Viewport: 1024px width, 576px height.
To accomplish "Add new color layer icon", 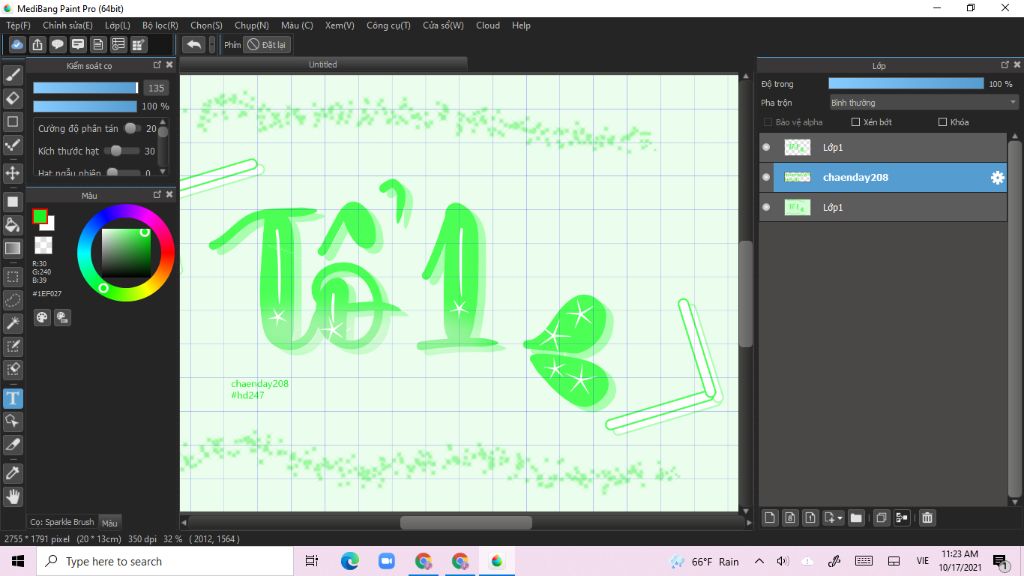I will coord(770,518).
